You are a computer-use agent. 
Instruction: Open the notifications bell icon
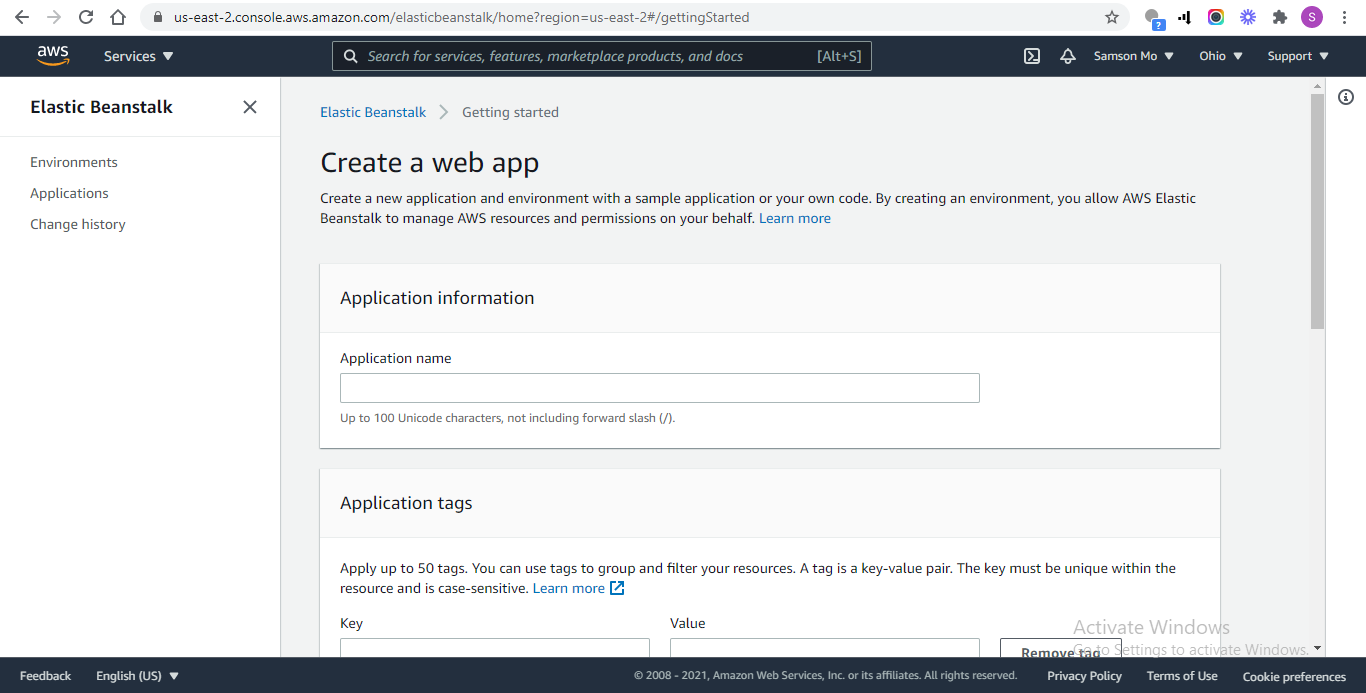pos(1068,56)
